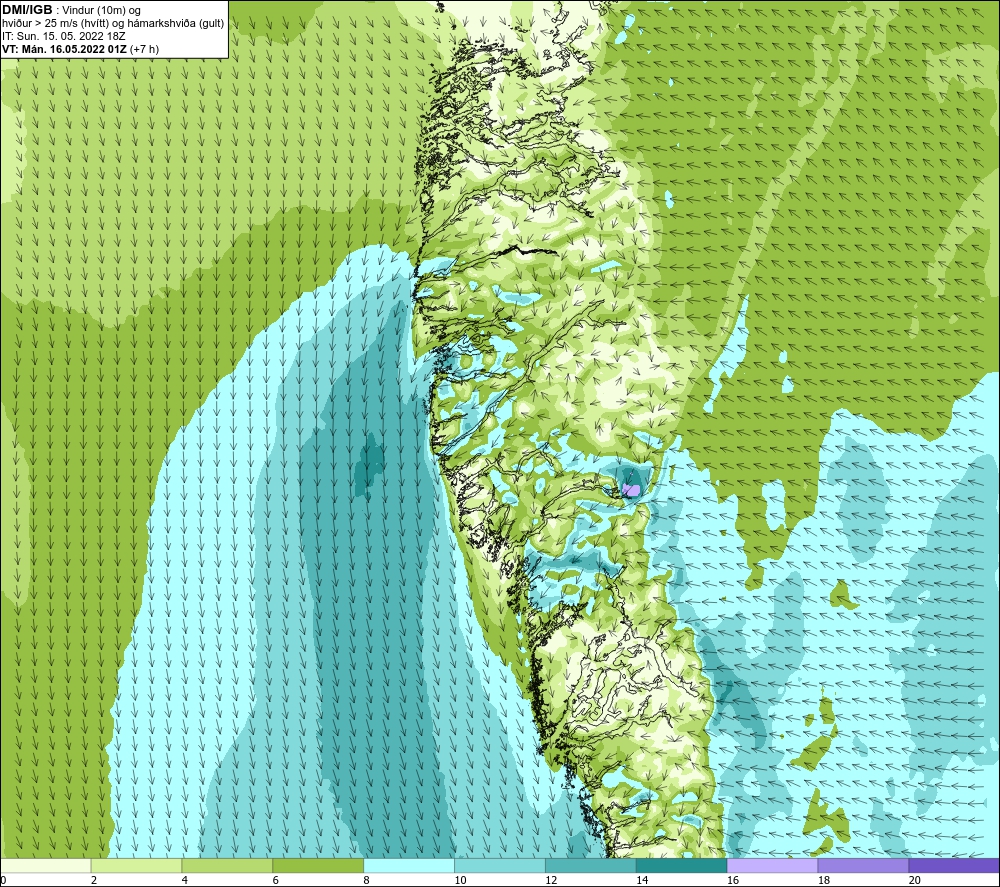
Task: Click the legend scale number 14
Action: coord(642,880)
